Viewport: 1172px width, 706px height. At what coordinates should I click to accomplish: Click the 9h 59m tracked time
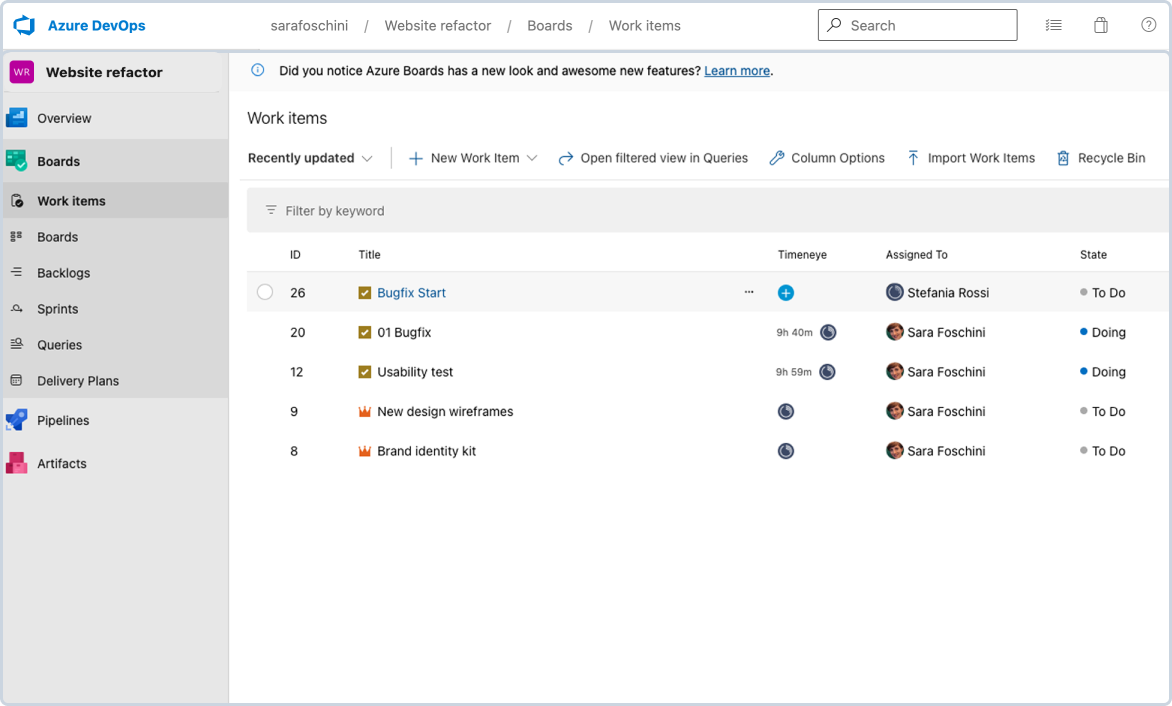coord(793,372)
